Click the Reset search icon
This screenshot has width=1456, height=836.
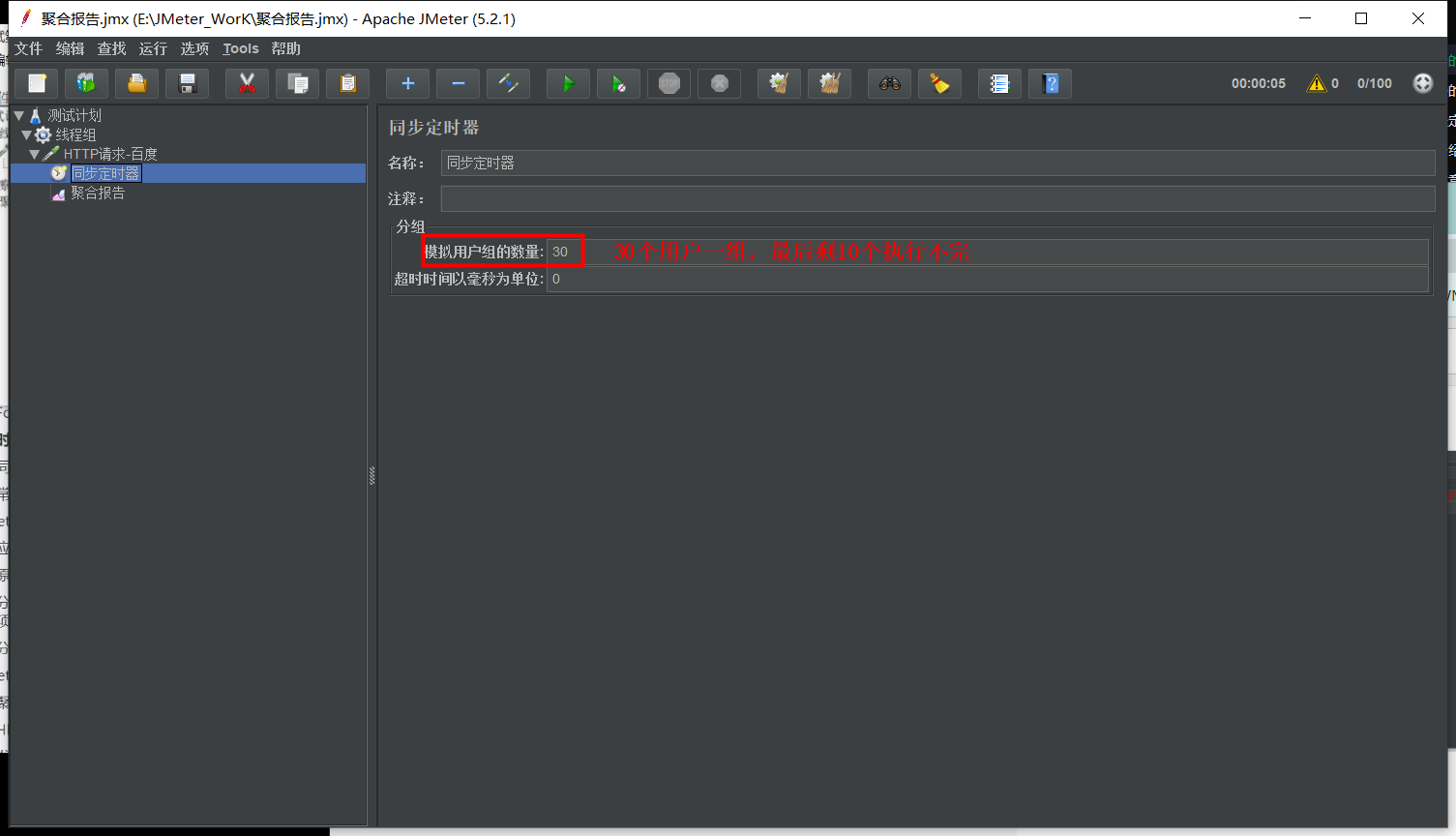coord(940,83)
